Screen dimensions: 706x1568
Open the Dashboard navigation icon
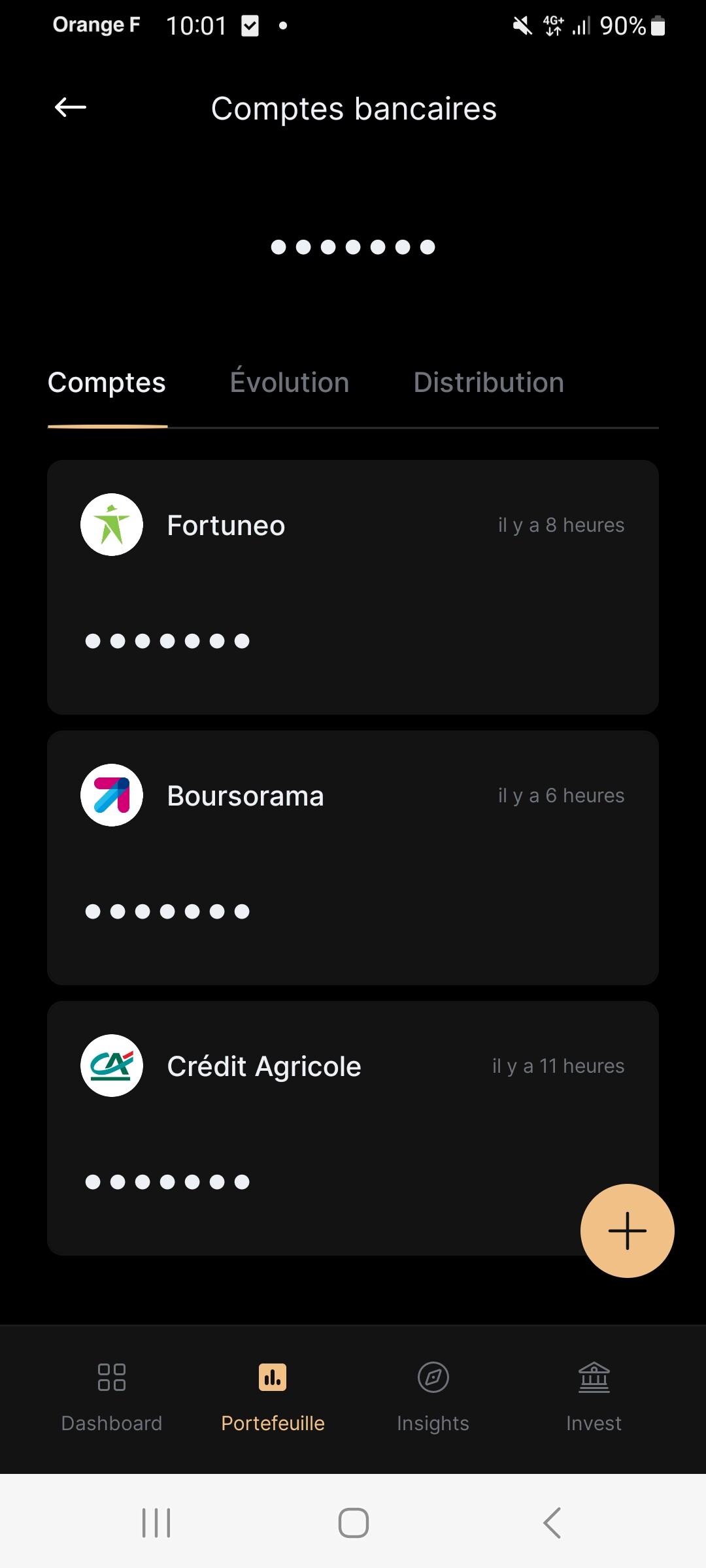112,1377
